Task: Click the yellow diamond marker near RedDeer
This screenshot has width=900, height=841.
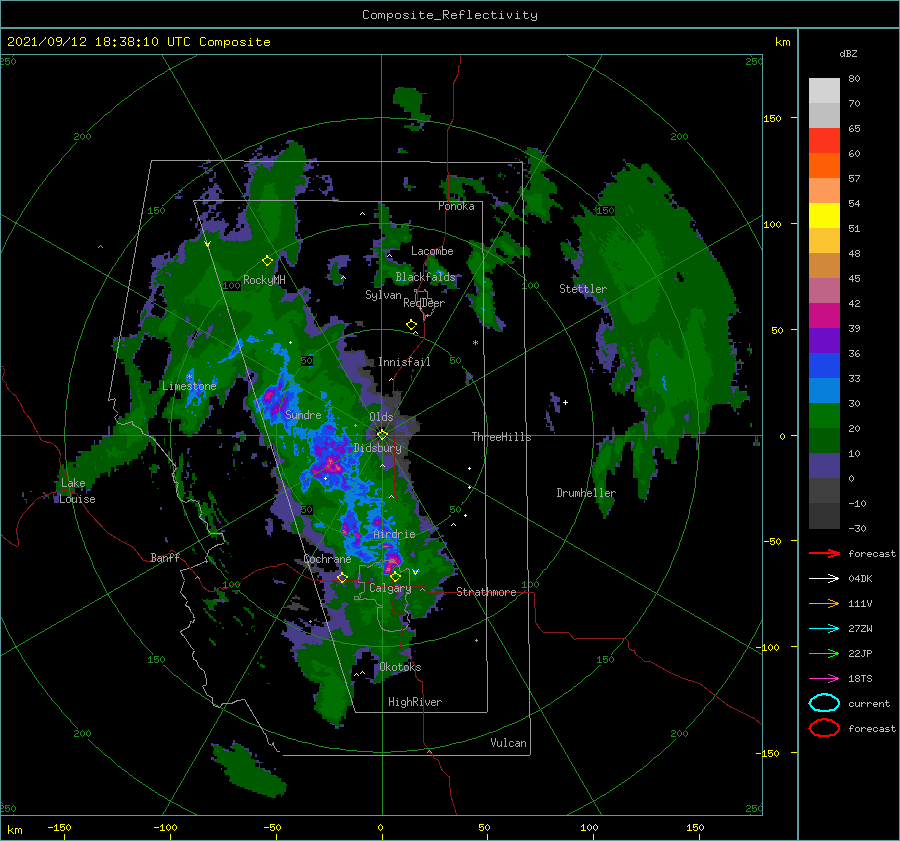Action: (x=411, y=325)
